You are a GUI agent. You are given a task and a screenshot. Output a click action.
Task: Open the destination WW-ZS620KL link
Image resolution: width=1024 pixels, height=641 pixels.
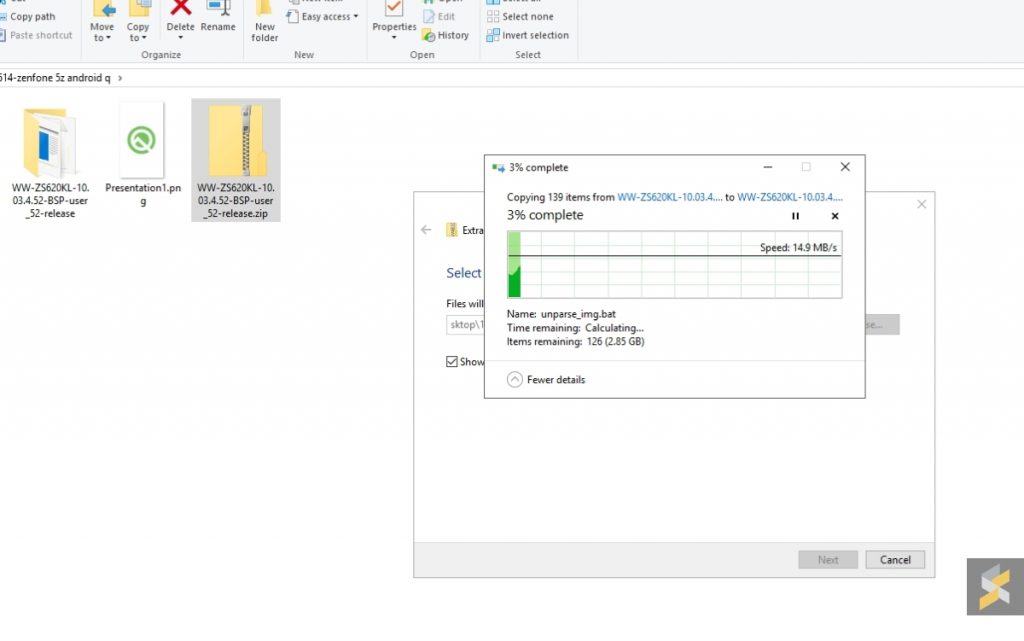pyautogui.click(x=790, y=197)
